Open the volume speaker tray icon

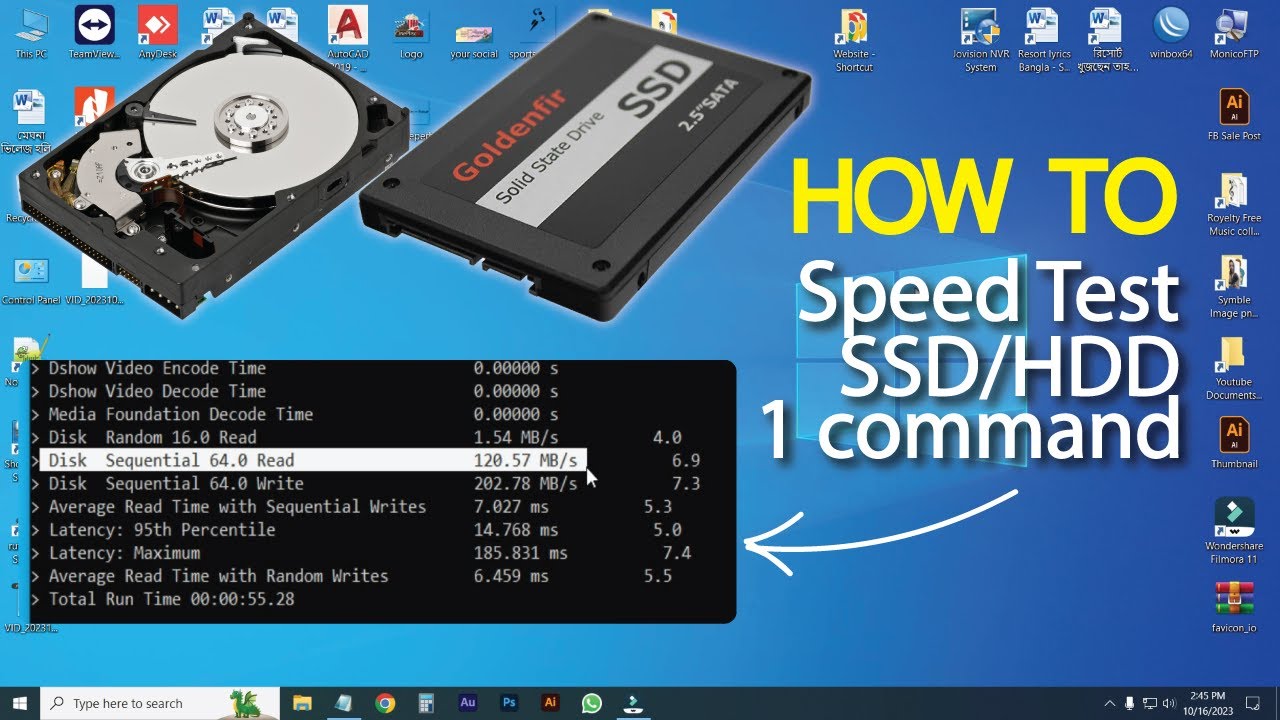(1170, 703)
